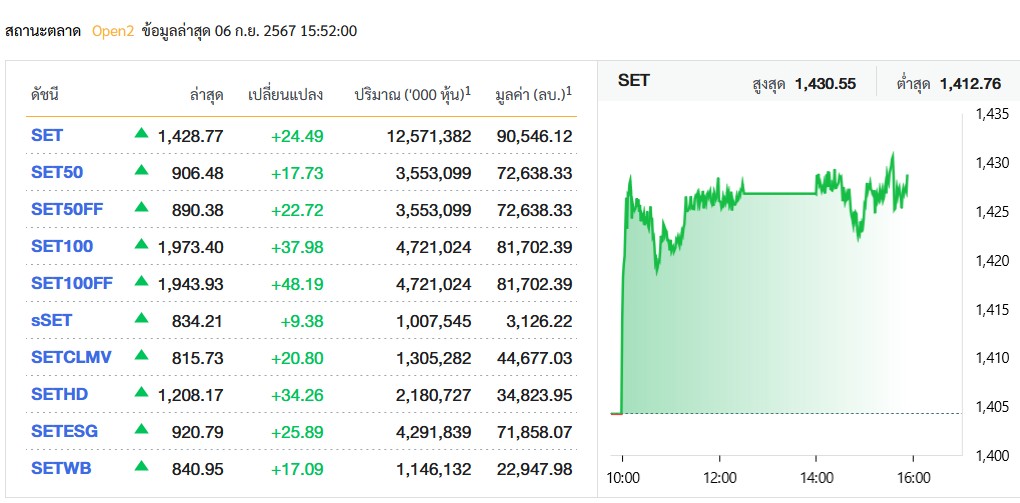Click the 14:00 mark on chart timeline
The height and width of the screenshot is (503, 1020).
tap(817, 478)
